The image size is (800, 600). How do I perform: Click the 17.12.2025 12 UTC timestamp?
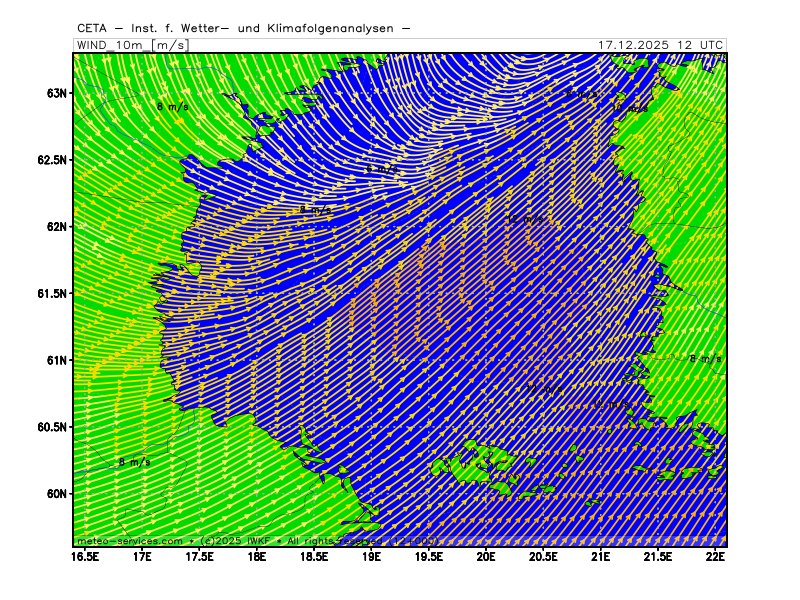[x=660, y=45]
